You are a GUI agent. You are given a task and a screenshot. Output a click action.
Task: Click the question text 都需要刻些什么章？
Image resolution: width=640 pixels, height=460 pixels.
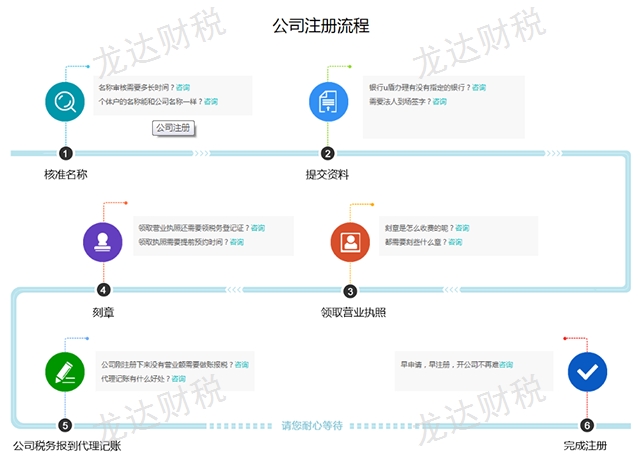[416, 242]
